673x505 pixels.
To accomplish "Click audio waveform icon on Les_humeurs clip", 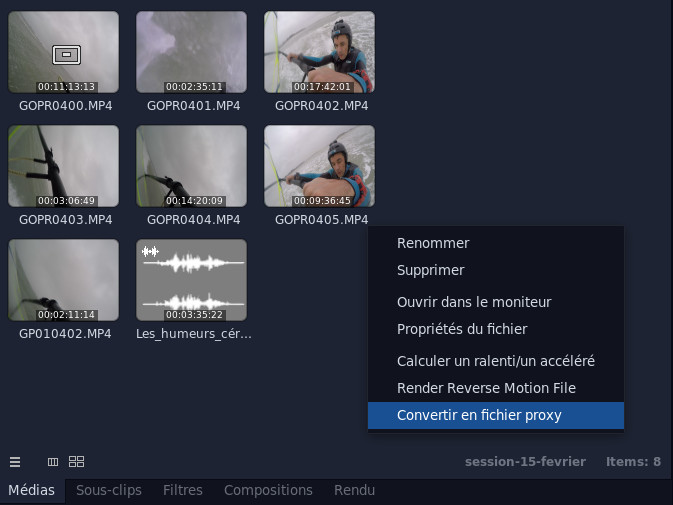I will 150,251.
